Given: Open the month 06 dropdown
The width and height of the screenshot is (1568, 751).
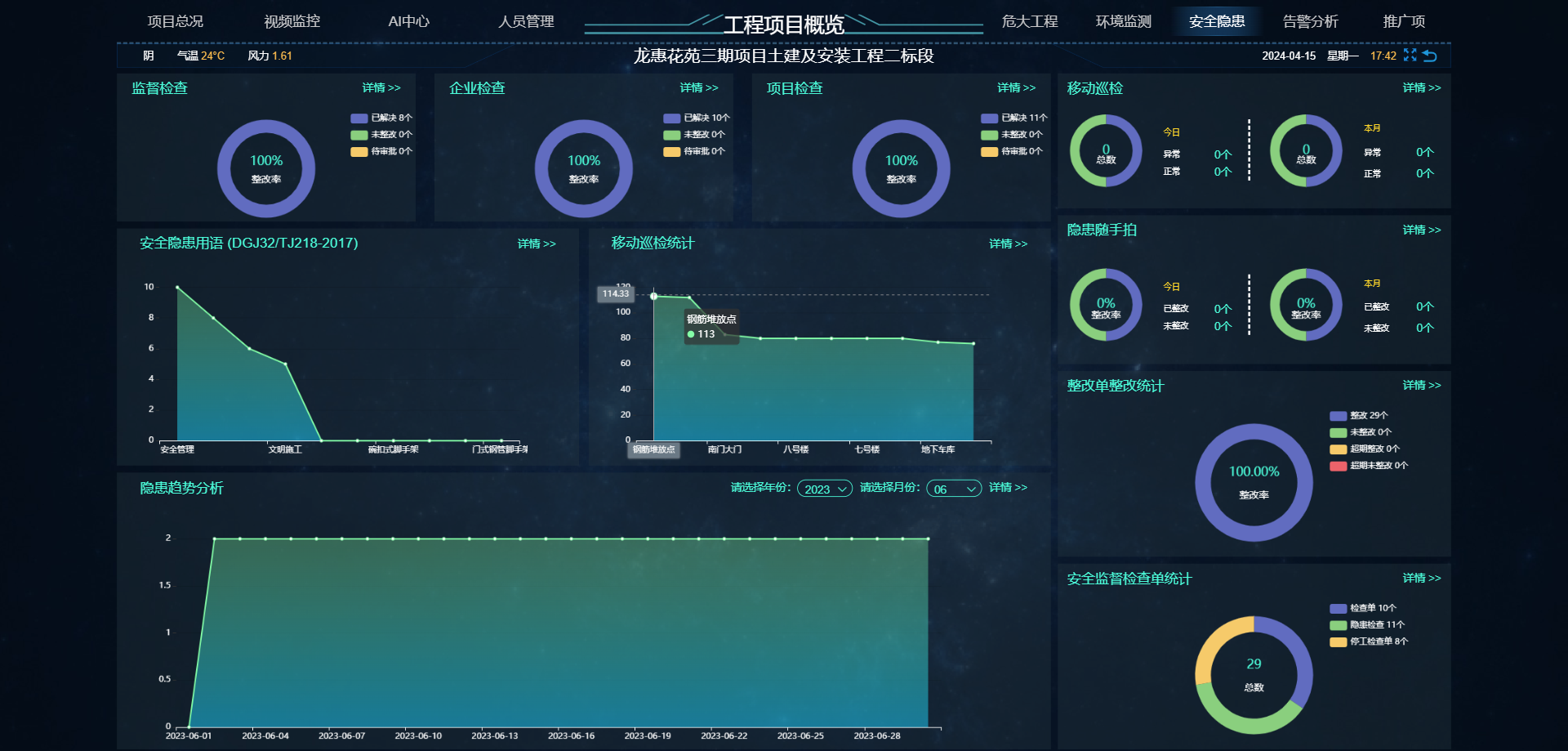Looking at the screenshot, I should click(954, 489).
